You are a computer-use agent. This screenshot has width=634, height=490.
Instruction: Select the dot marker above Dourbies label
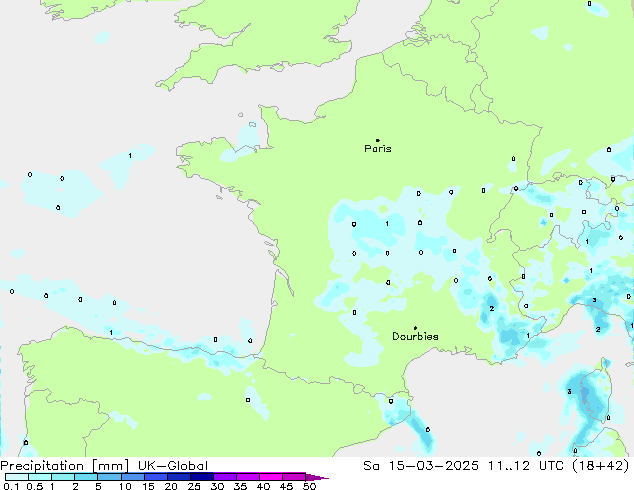coord(415,328)
